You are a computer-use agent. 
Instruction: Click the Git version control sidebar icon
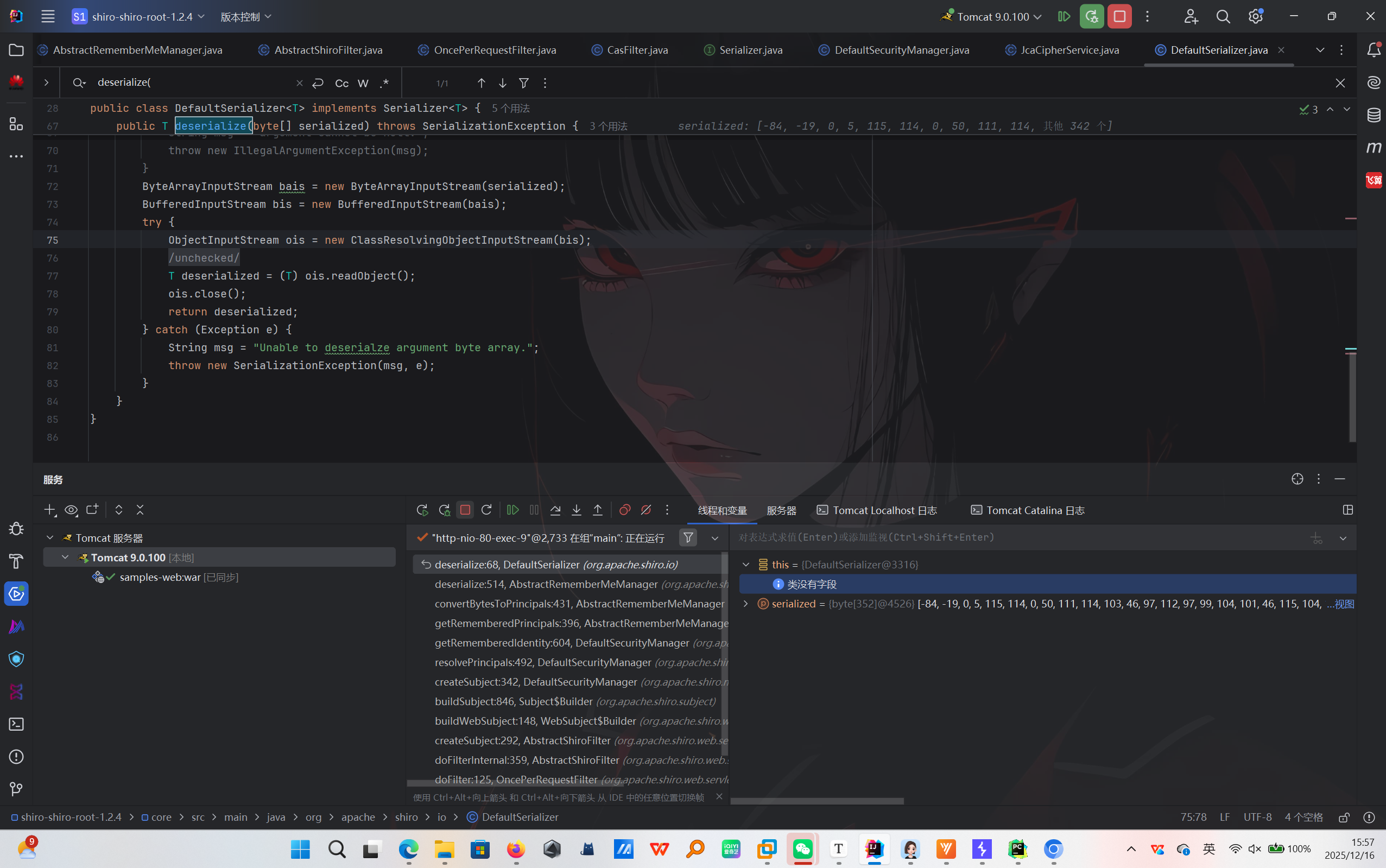(16, 789)
